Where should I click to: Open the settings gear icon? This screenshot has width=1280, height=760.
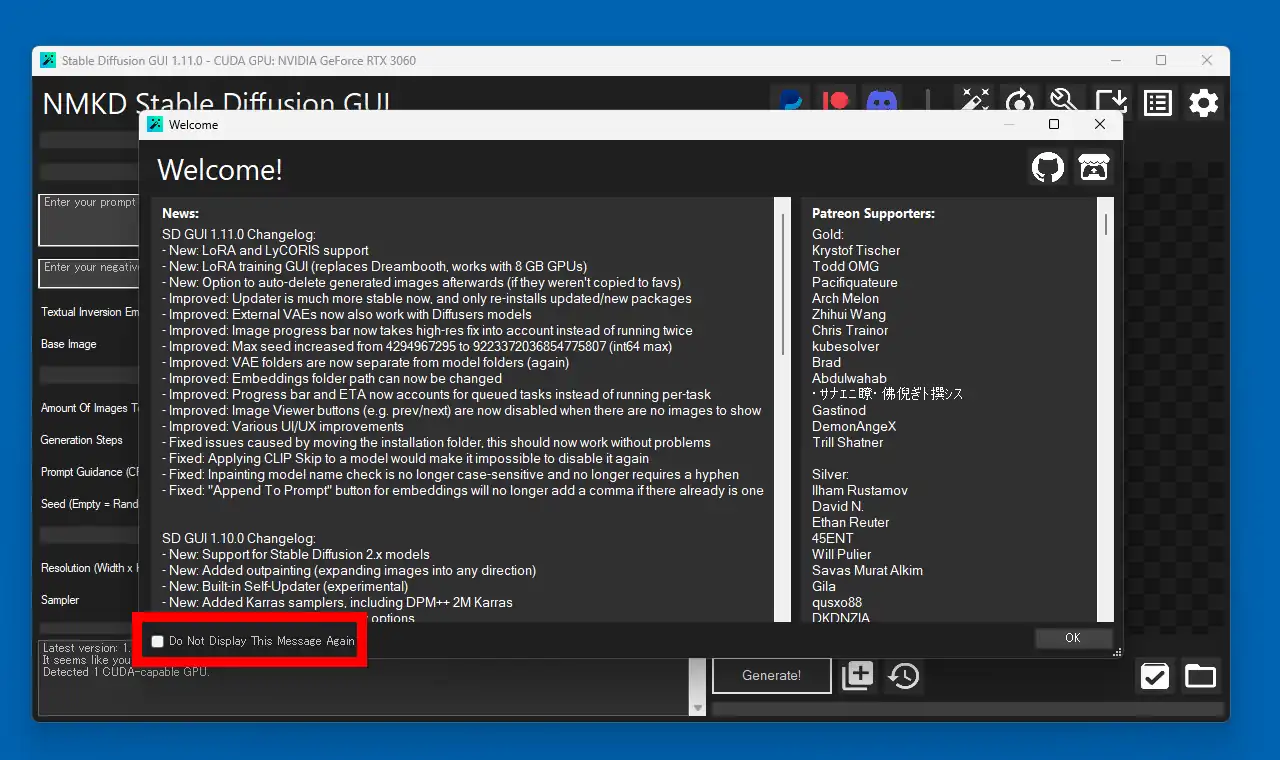coord(1203,102)
